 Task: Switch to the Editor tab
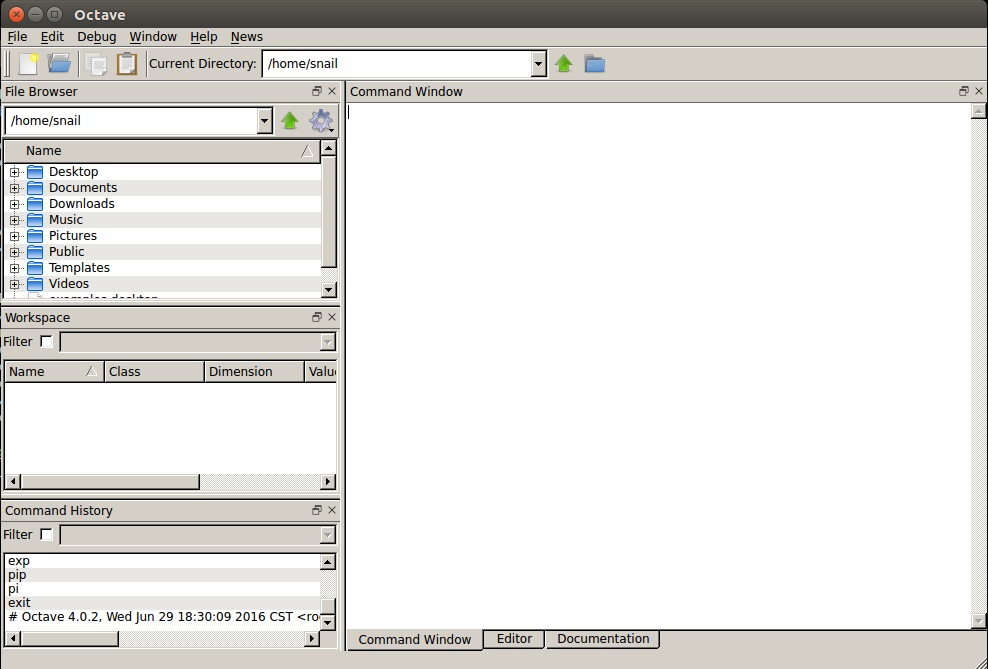[514, 639]
